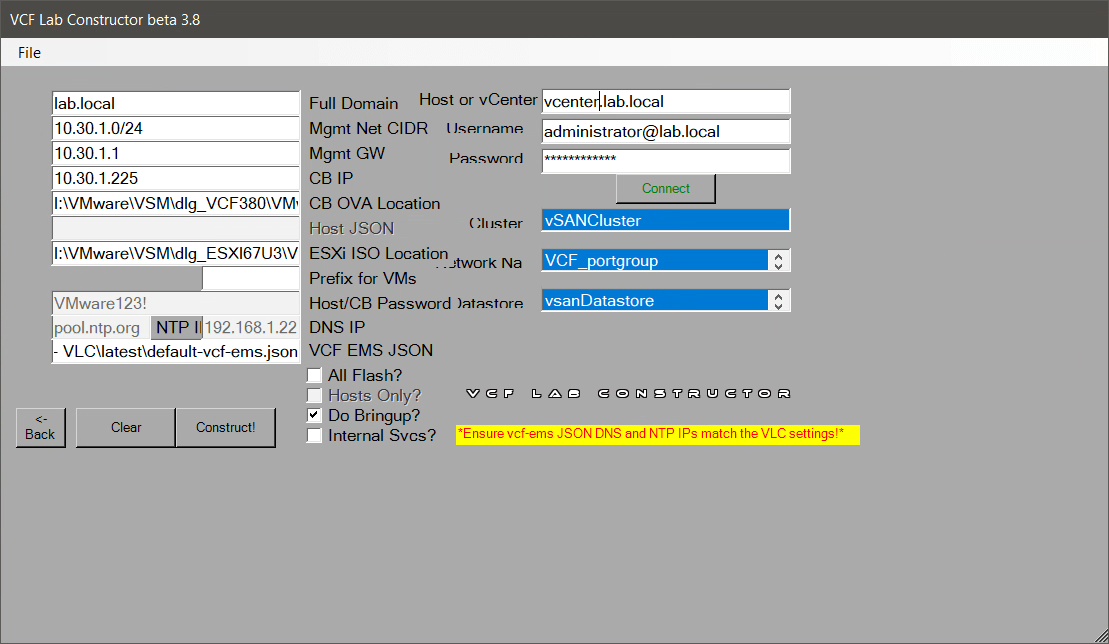Click the 'ESXi ISO Location' label
The width and height of the screenshot is (1109, 644).
click(378, 253)
